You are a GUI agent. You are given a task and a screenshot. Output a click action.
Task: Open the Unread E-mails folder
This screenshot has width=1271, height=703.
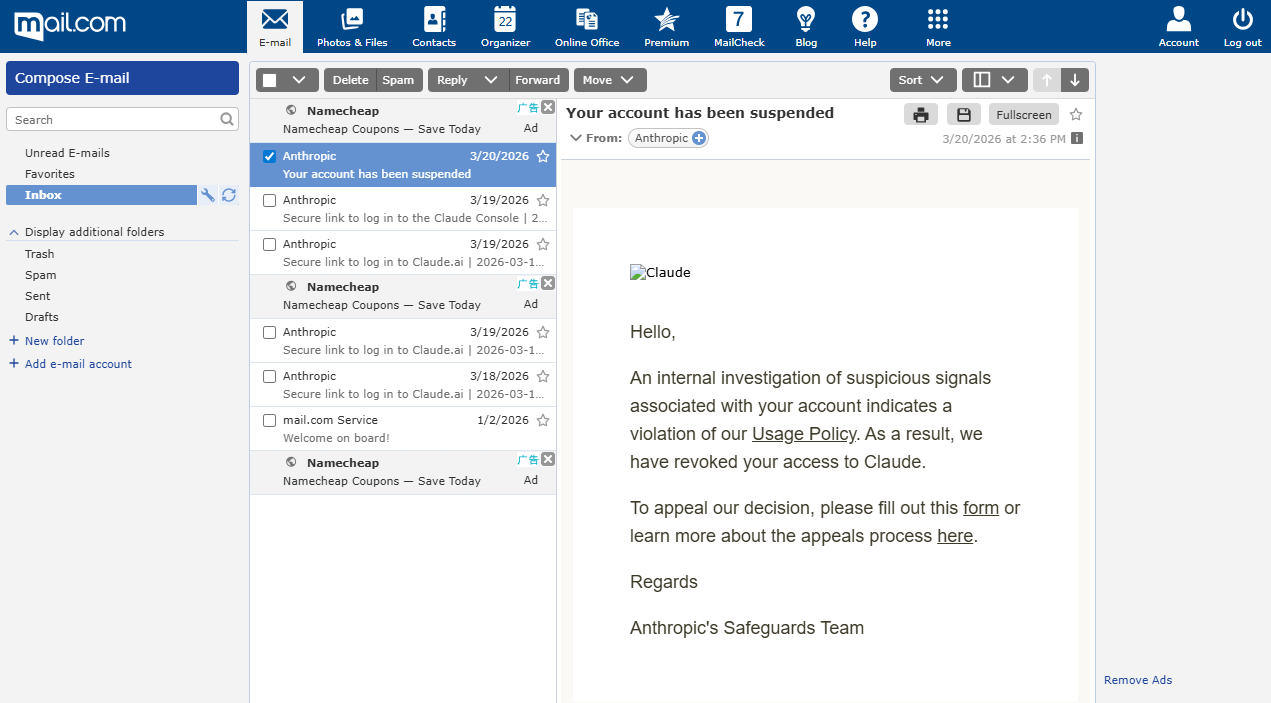coord(67,153)
